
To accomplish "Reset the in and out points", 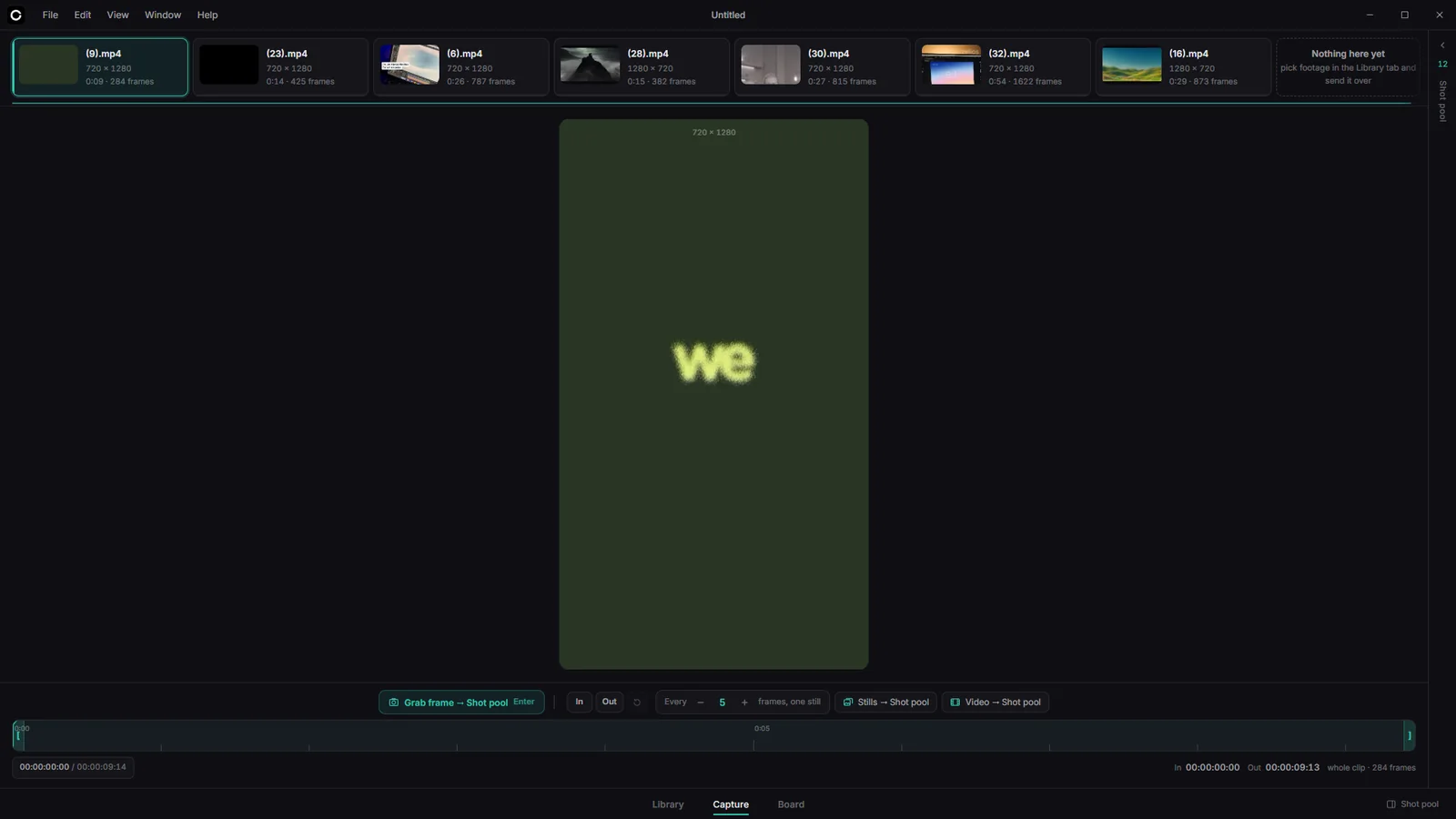I will tap(637, 703).
